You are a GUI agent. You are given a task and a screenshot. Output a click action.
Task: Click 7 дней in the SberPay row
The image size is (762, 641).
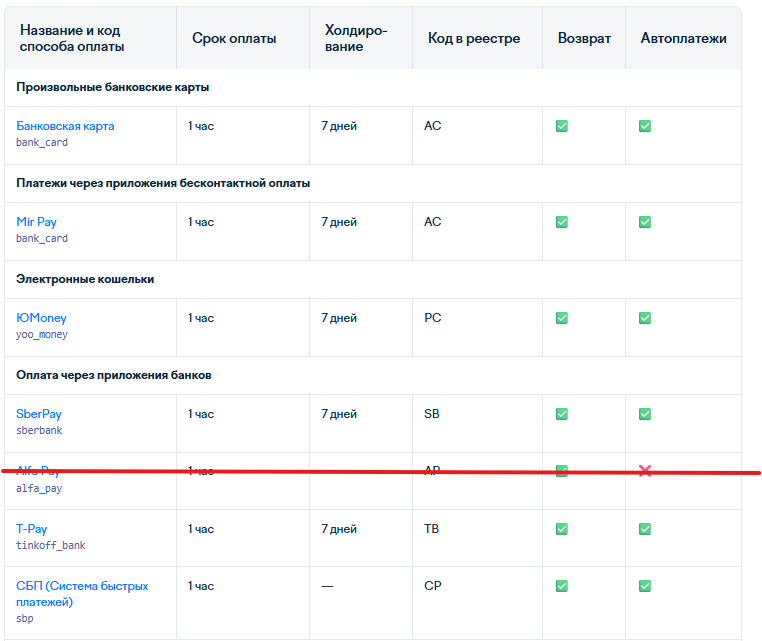(x=339, y=414)
